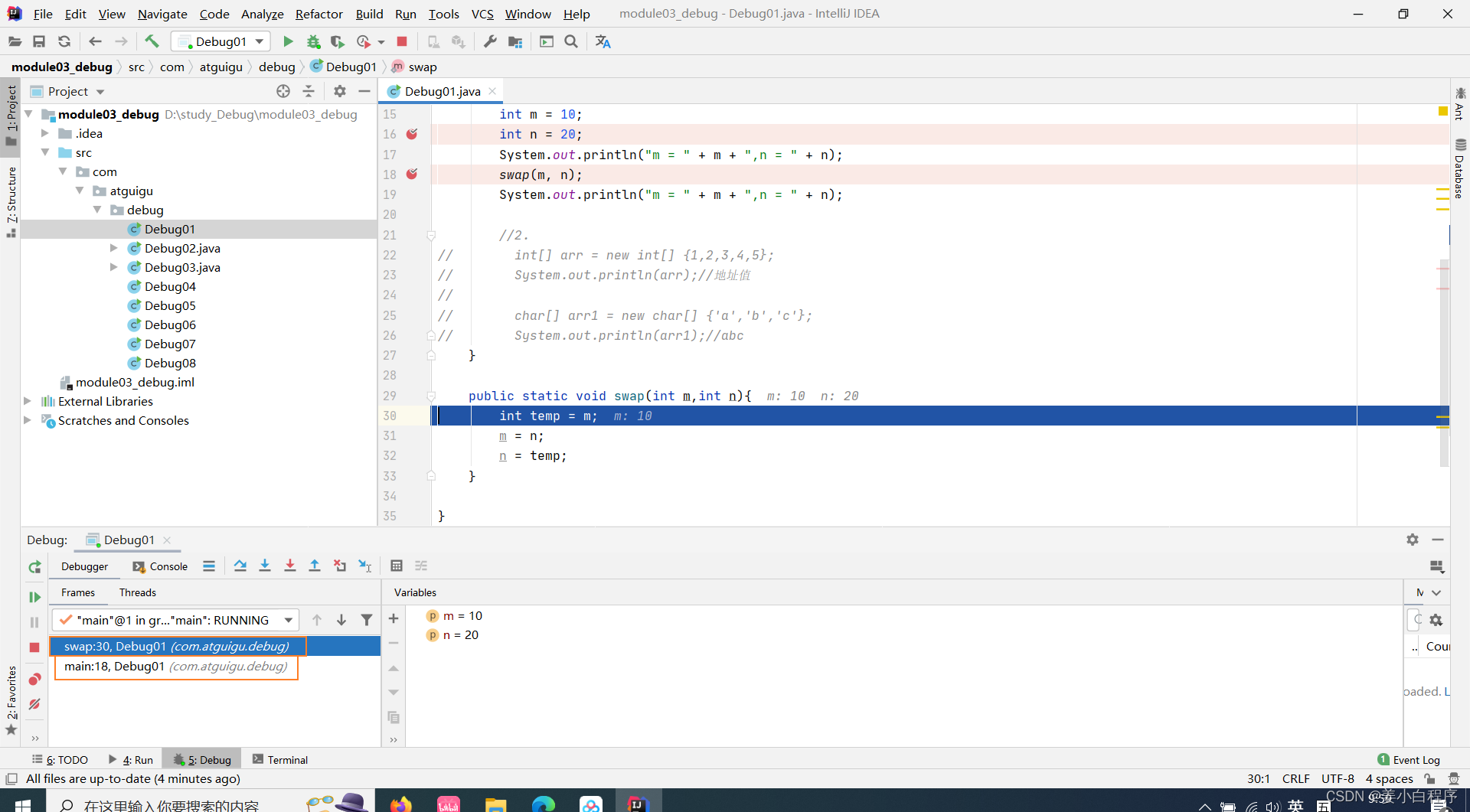This screenshot has height=812, width=1470.
Task: Run with coverage icon in toolbar
Action: point(338,41)
